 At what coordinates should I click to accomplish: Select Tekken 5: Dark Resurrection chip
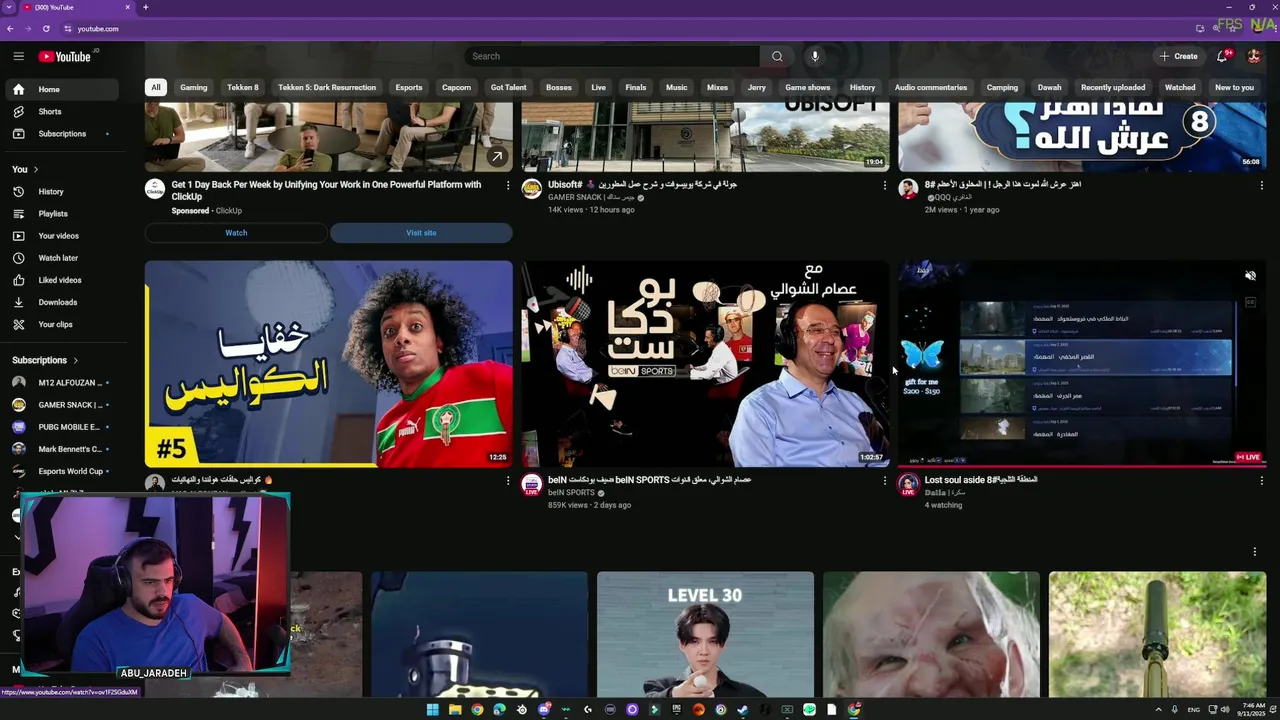click(x=327, y=87)
